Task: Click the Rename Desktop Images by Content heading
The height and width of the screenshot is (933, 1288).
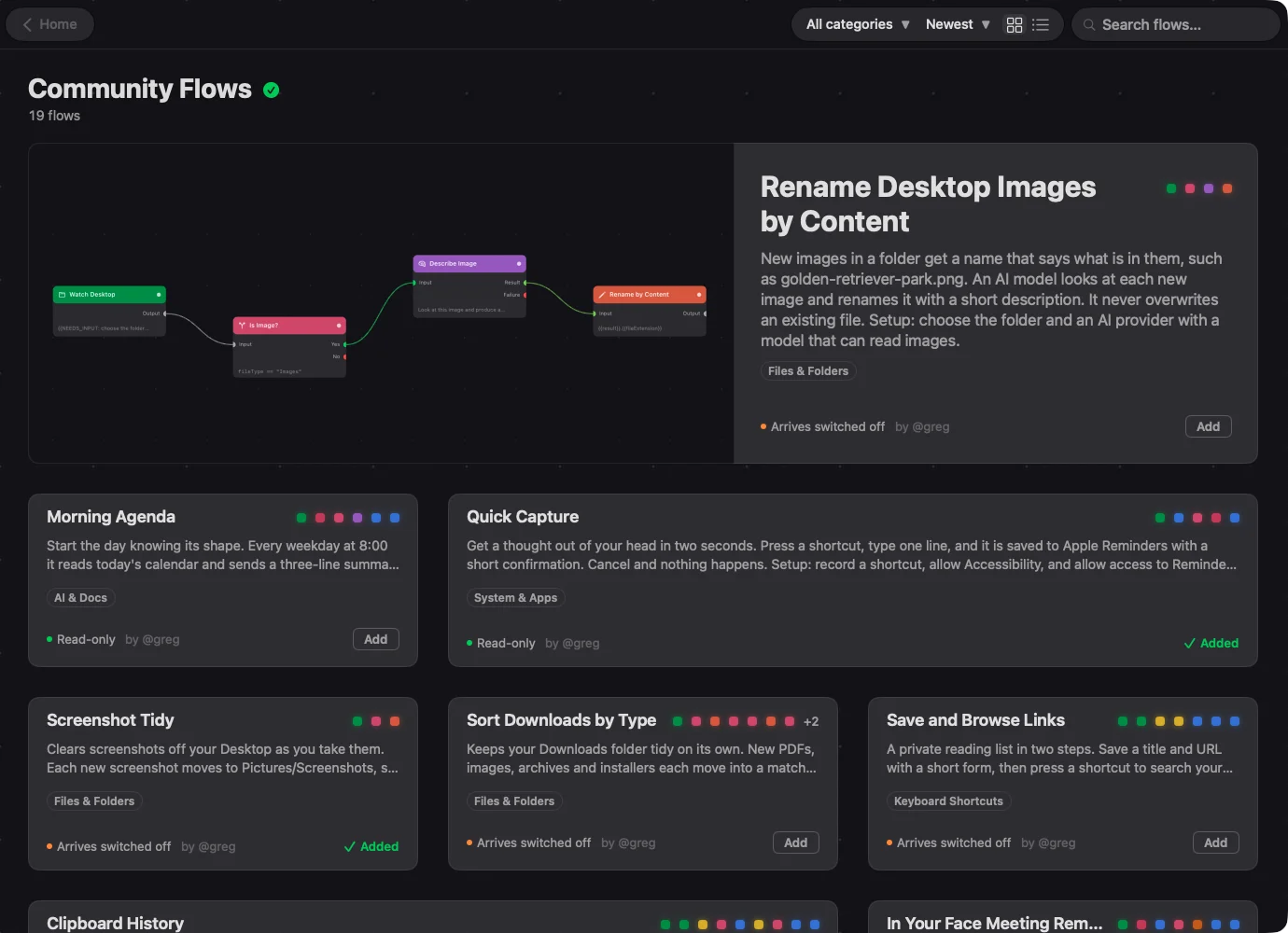Action: click(929, 204)
